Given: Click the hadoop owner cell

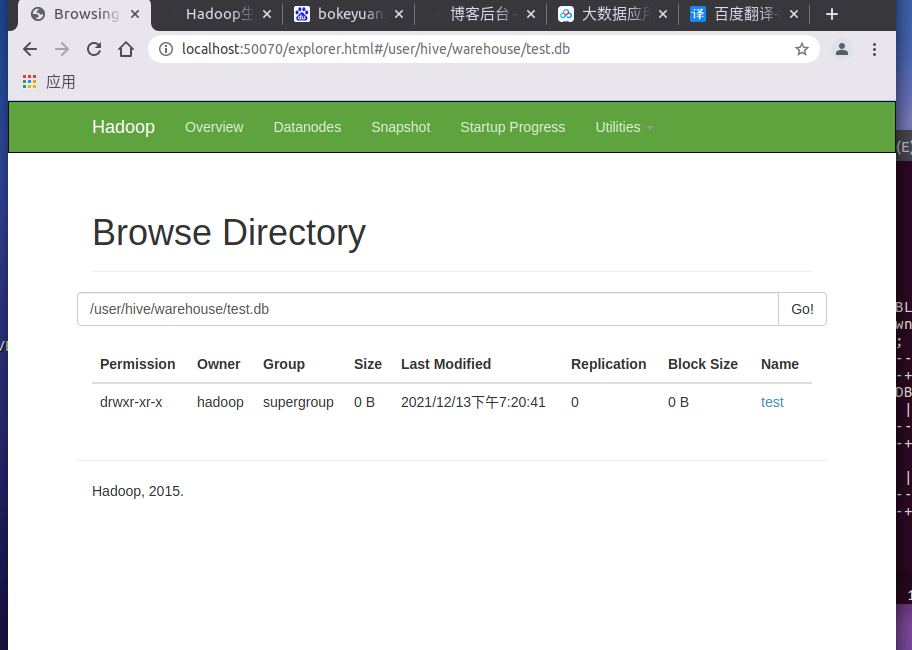Looking at the screenshot, I should 220,402.
